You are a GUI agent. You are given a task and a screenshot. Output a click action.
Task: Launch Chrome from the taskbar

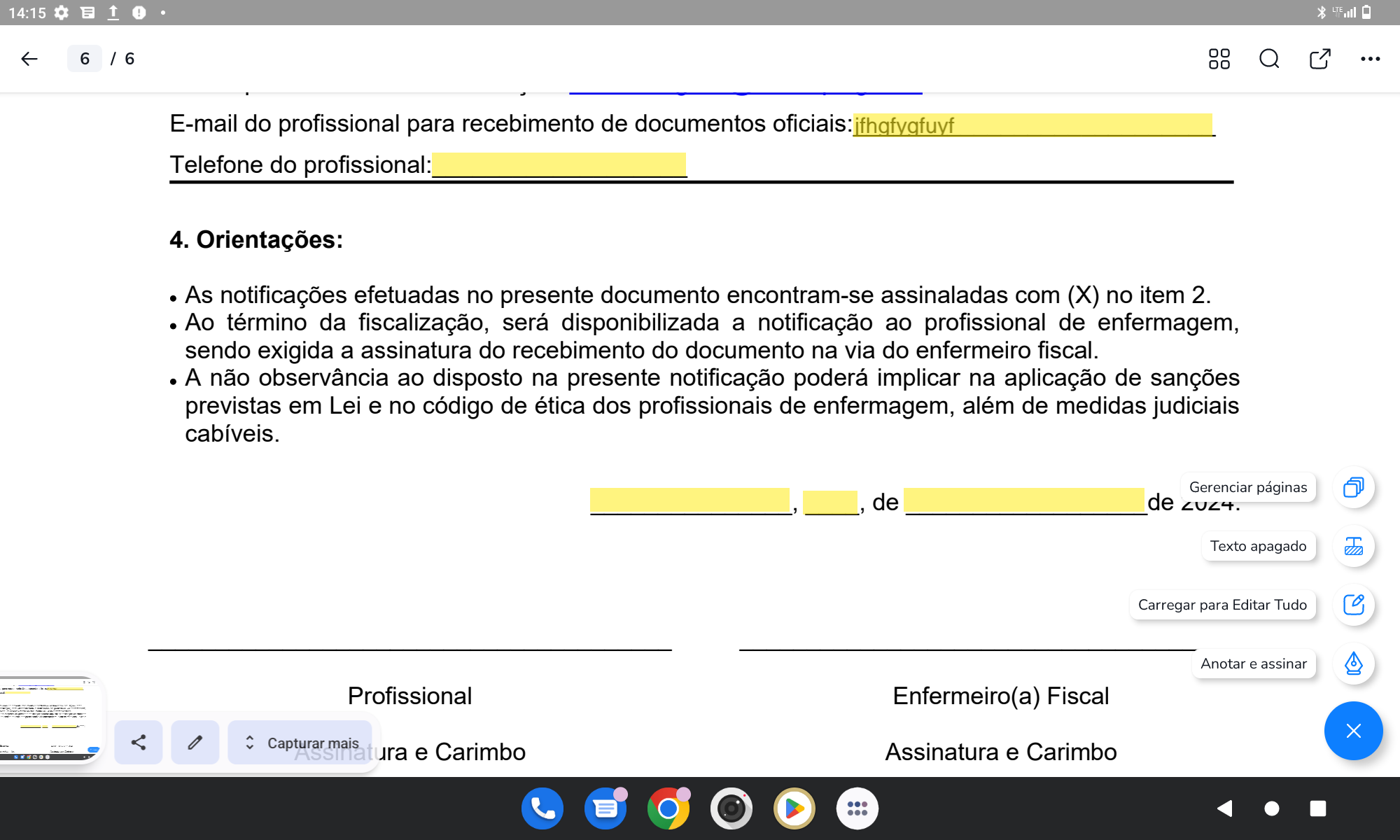coord(668,808)
